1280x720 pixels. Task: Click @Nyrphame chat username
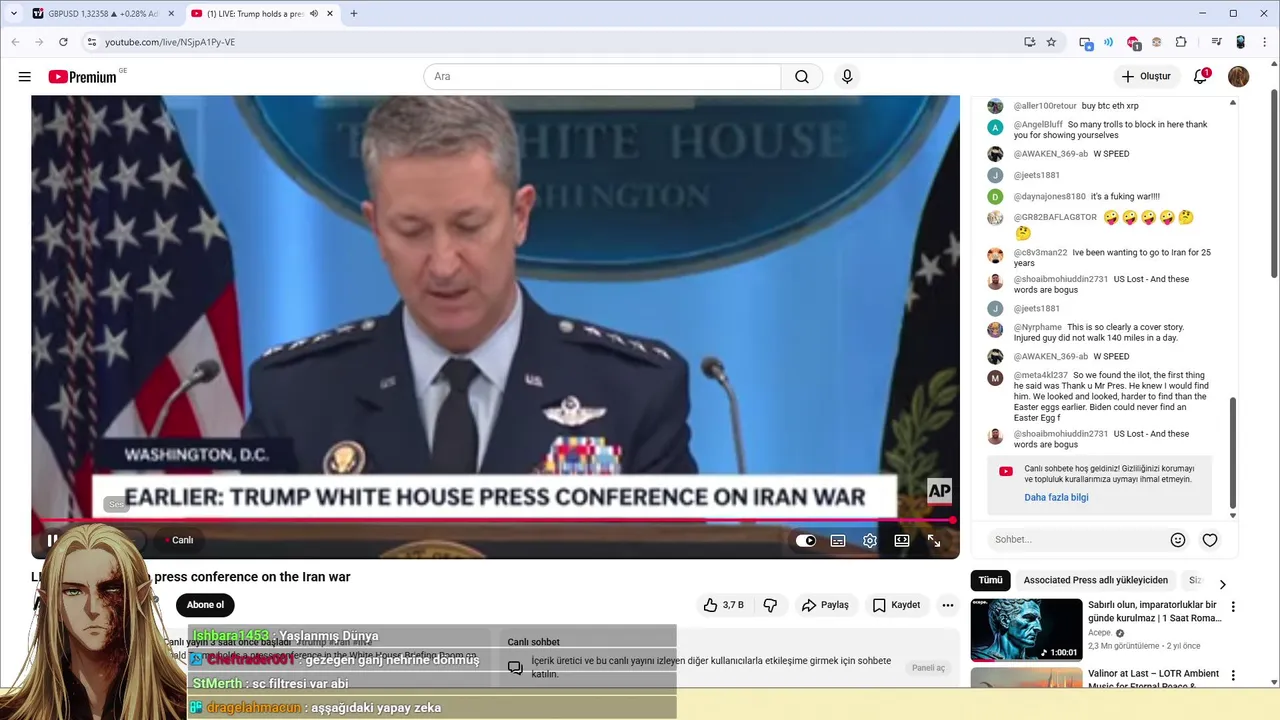click(1037, 328)
